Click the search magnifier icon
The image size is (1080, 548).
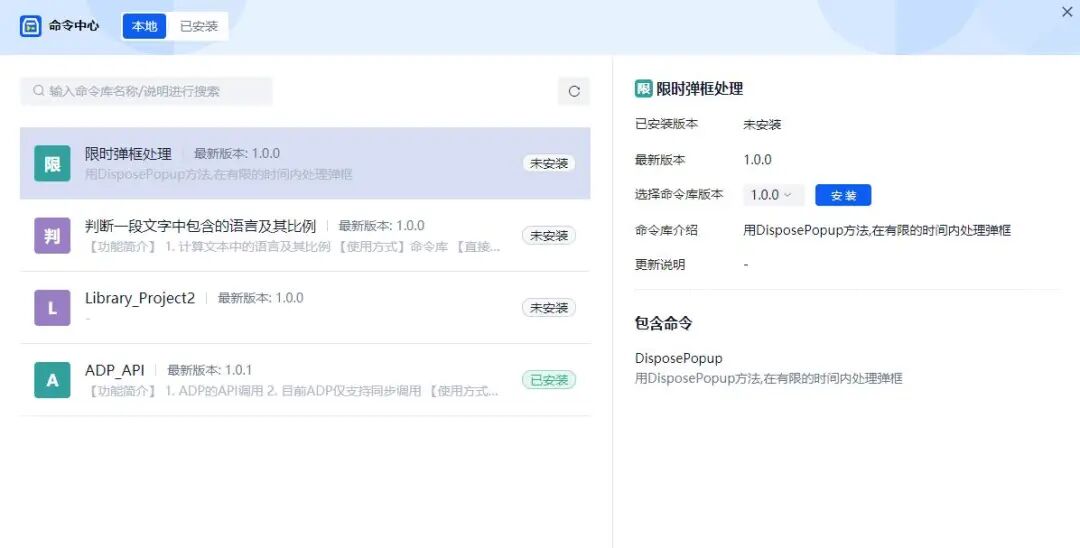pyautogui.click(x=39, y=91)
